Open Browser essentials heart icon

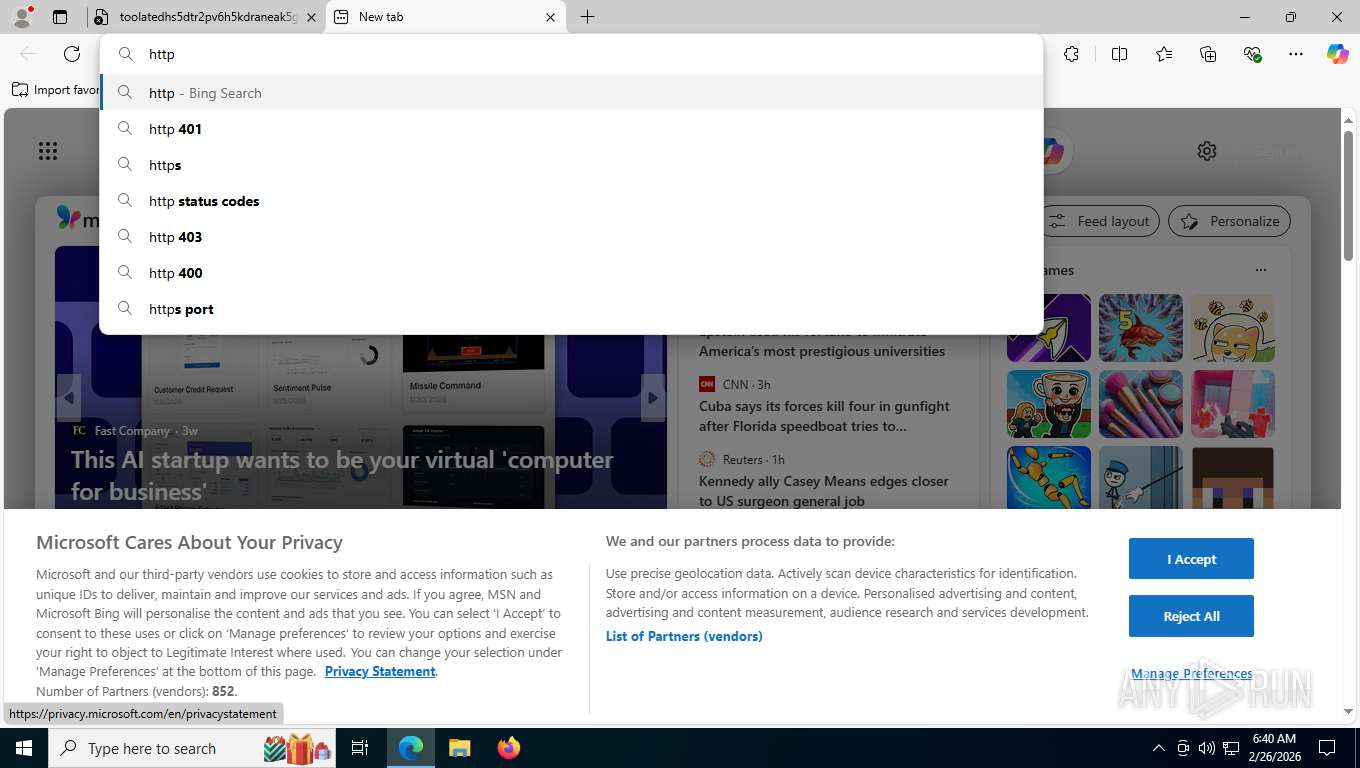click(x=1252, y=54)
